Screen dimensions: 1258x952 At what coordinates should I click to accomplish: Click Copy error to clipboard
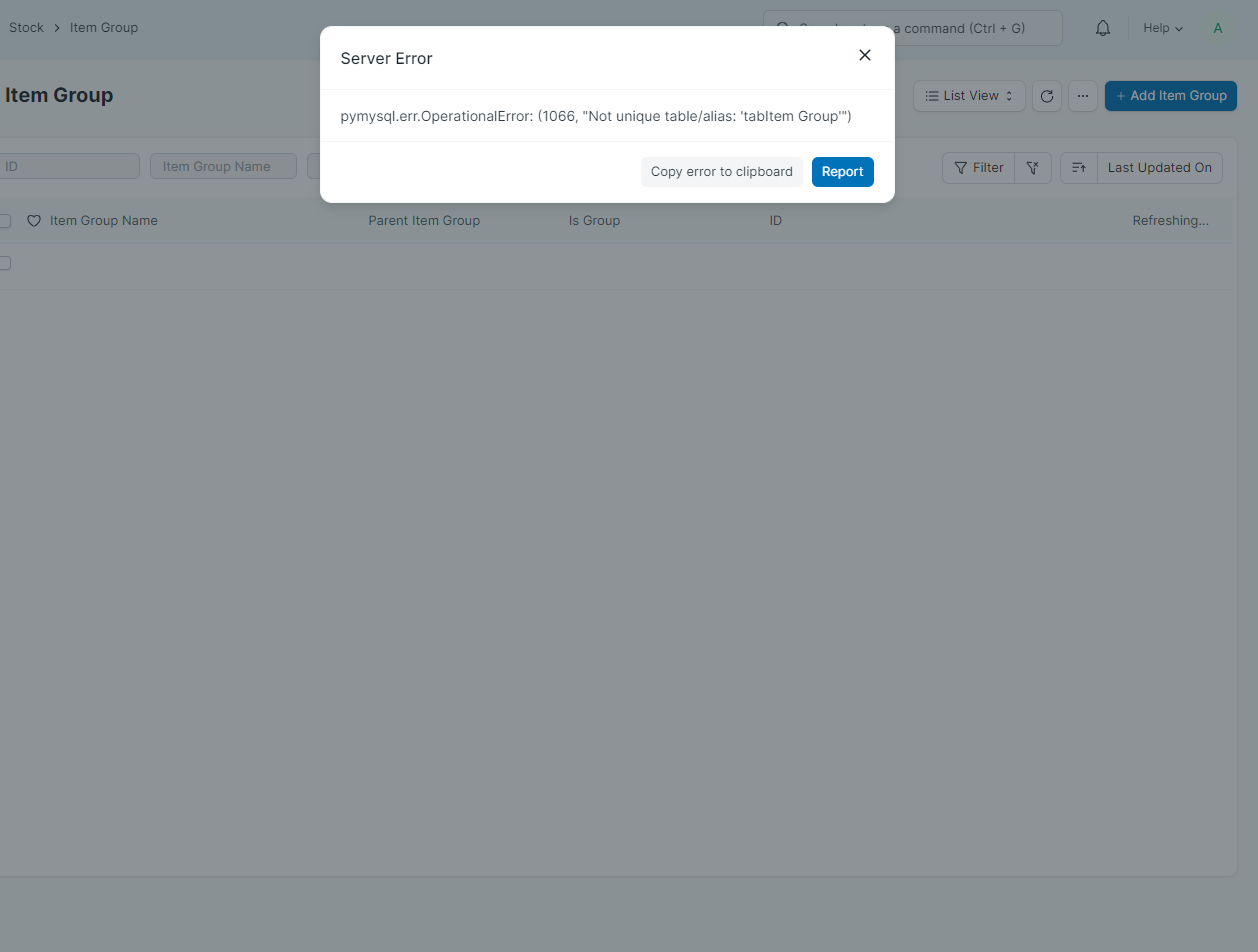tap(721, 171)
